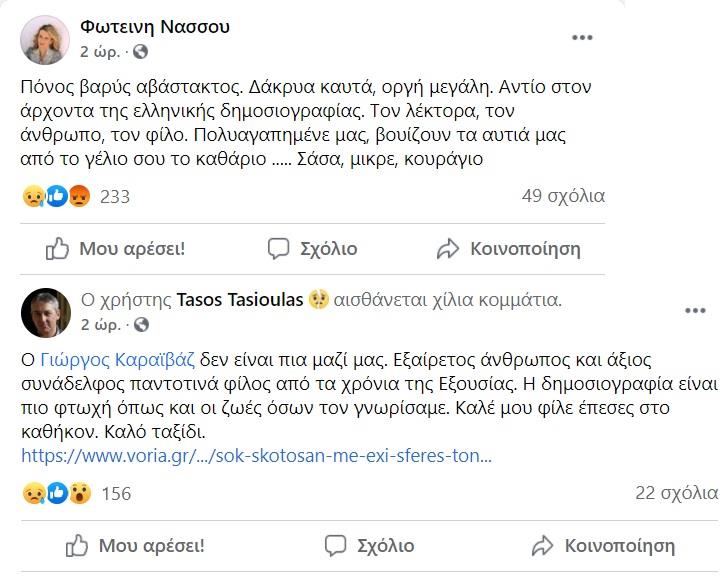Like the first post with Μου αρέσει!

pos(116,248)
